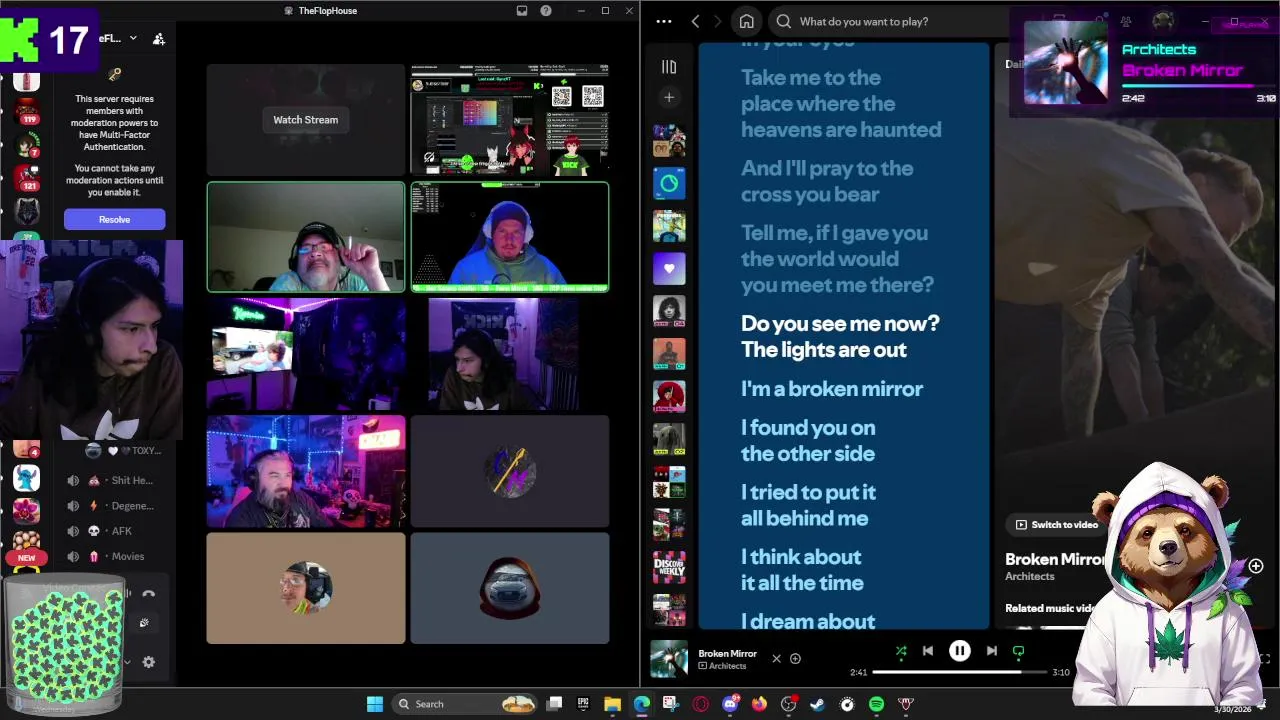Viewport: 1280px width, 720px height.
Task: Open the wolf avatar server
Action: 27,211
